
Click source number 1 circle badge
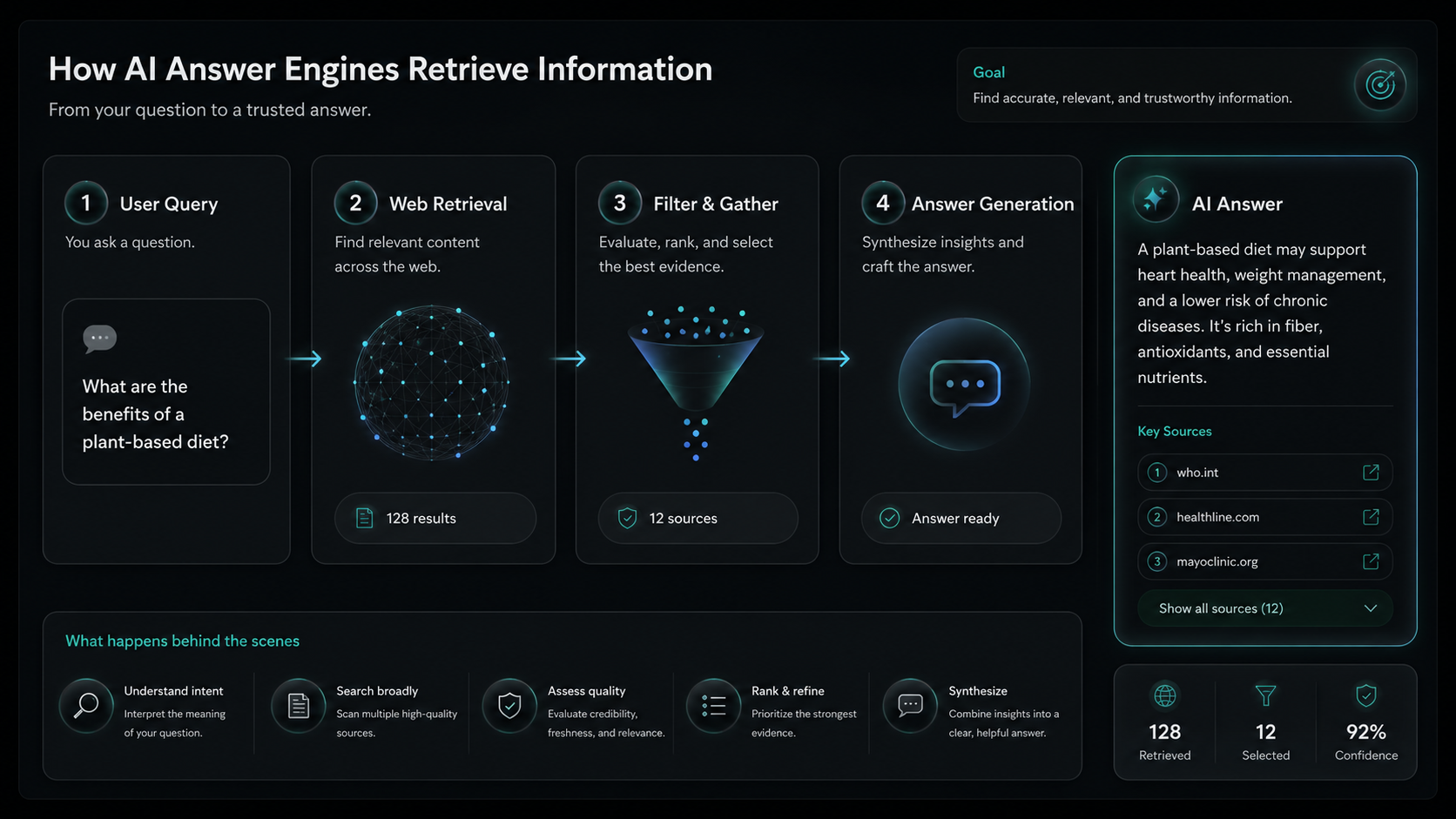(x=1156, y=472)
